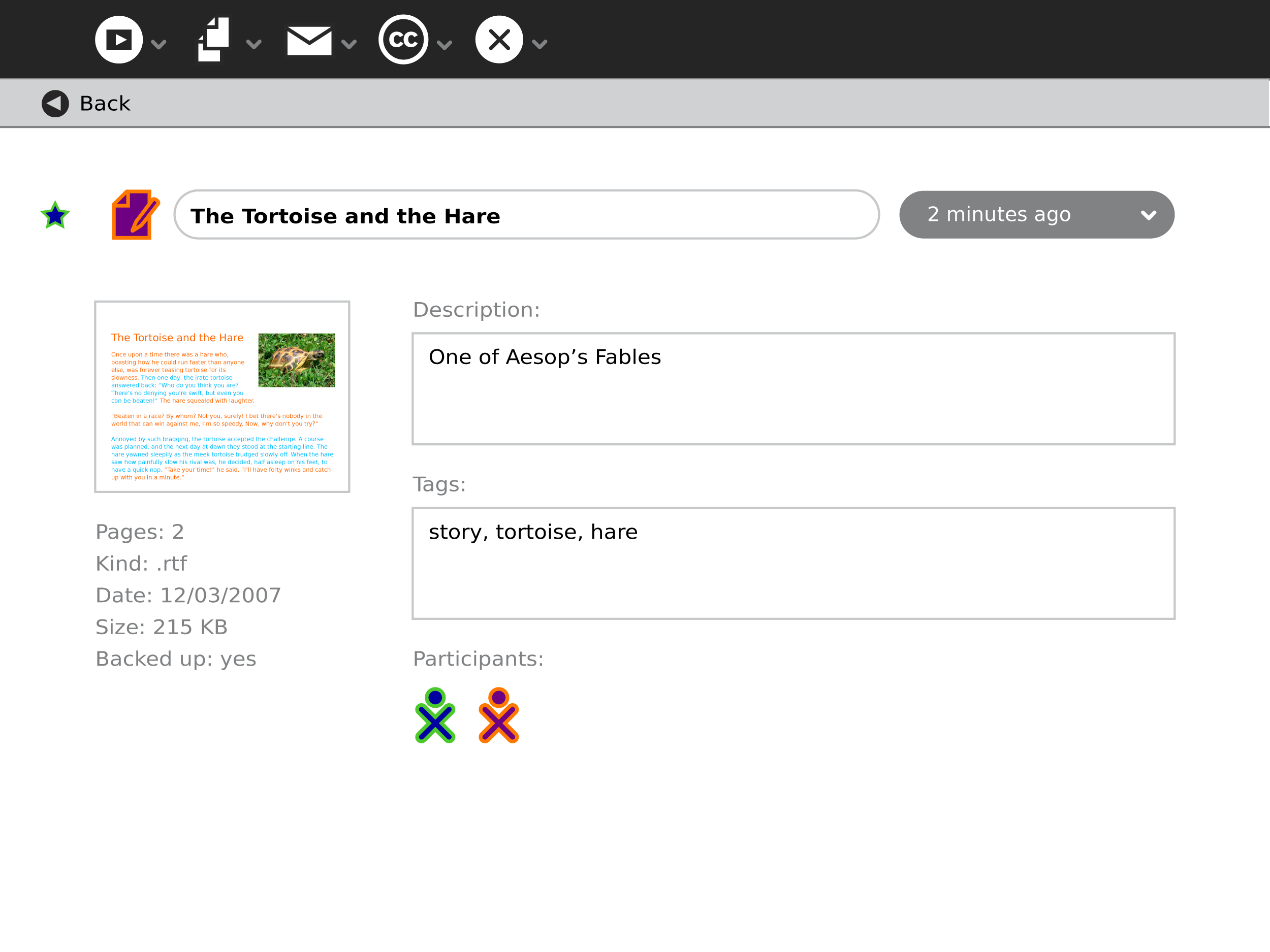Click the title field 'The Tortoise and the Hare'
The height and width of the screenshot is (952, 1270).
[526, 215]
